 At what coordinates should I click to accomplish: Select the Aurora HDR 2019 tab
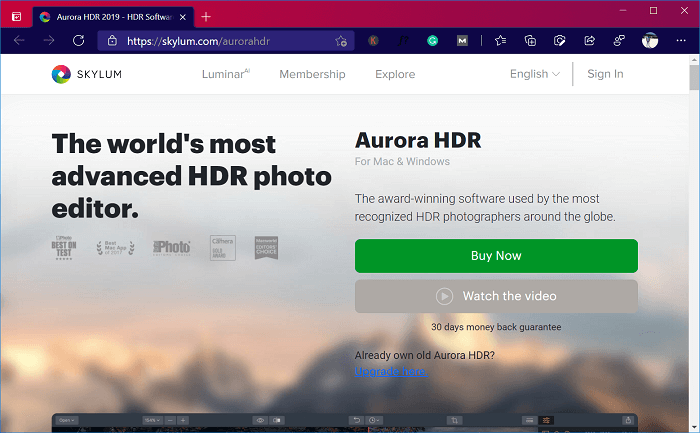click(113, 17)
